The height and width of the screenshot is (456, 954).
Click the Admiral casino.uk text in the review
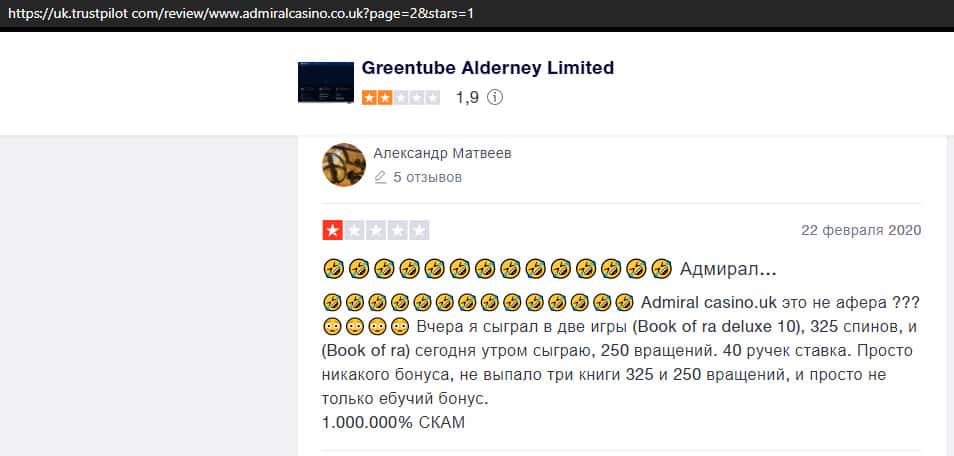click(x=709, y=302)
